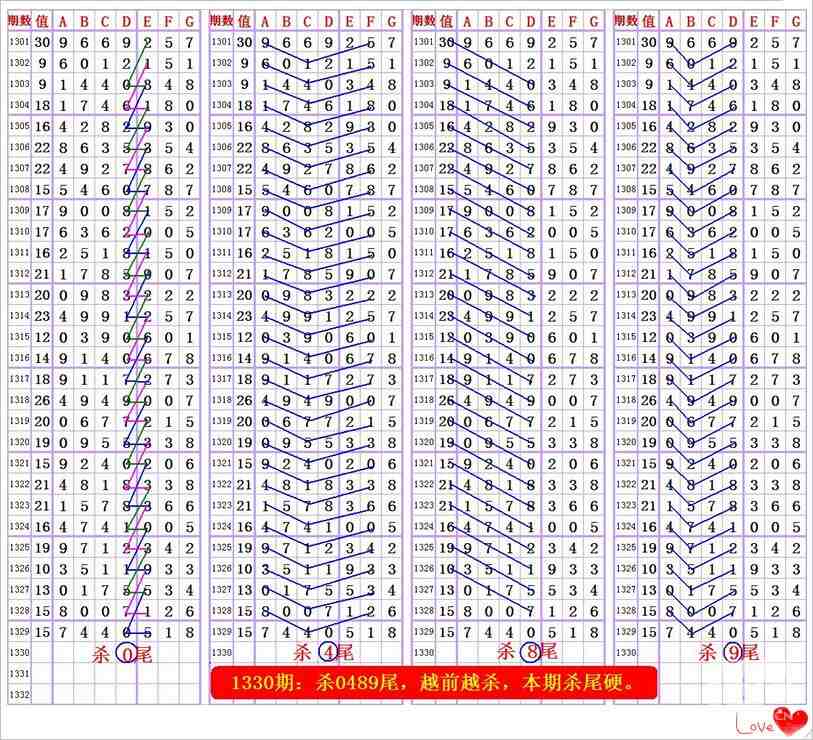Click column header G in the fourth panel
Screen dimensions: 813x740
[x=796, y=20]
